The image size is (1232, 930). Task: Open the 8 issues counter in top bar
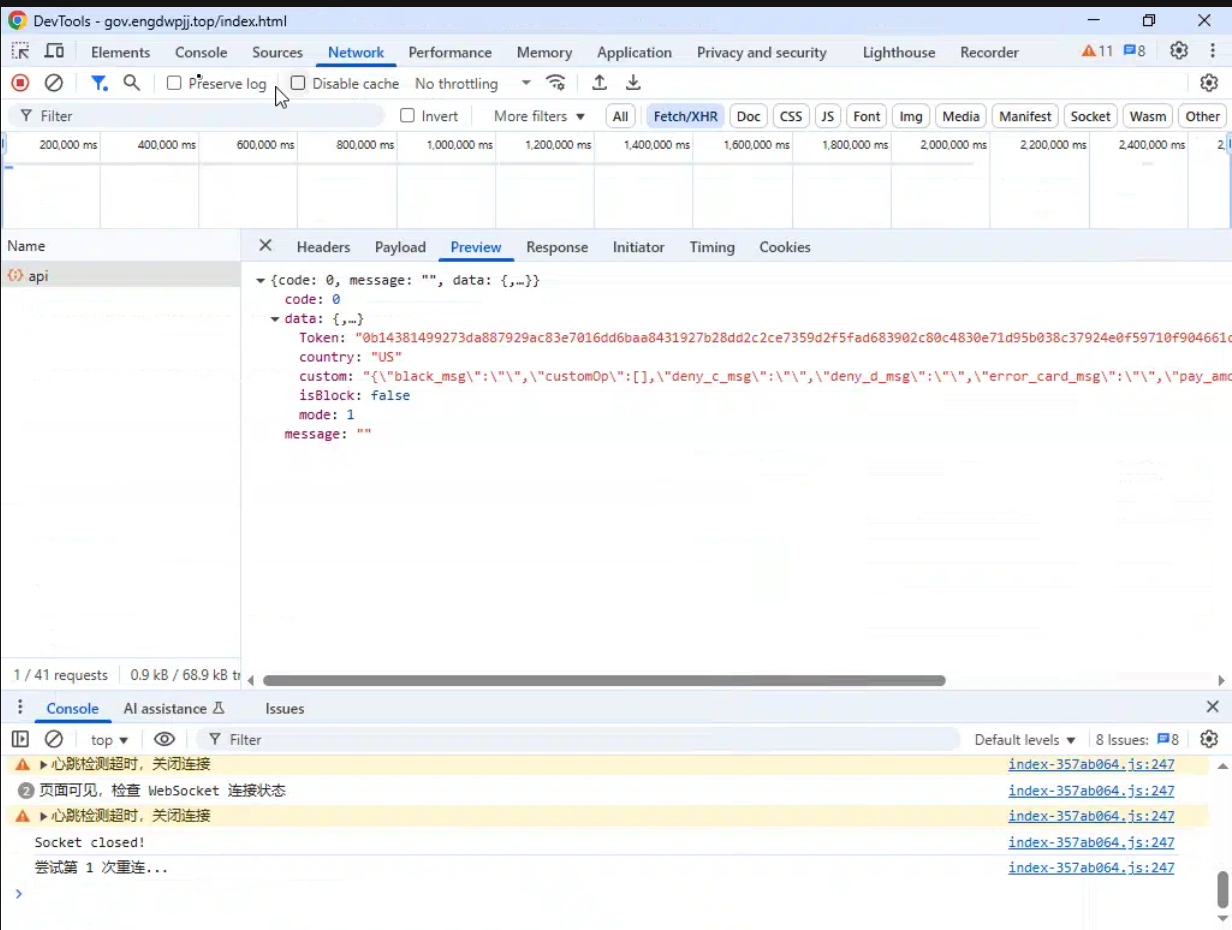(1135, 51)
